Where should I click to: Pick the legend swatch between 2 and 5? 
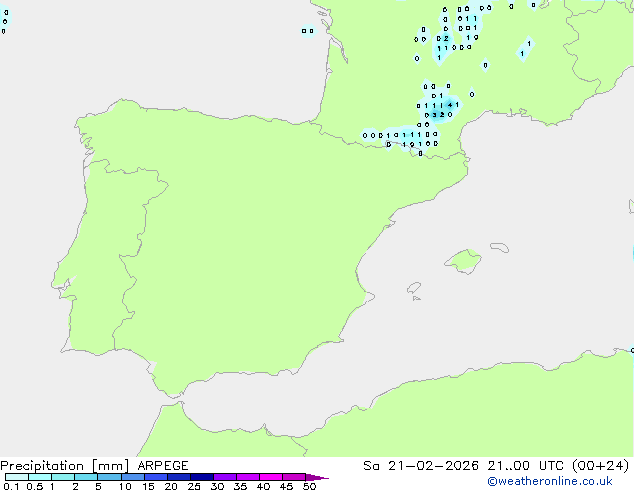(86, 477)
